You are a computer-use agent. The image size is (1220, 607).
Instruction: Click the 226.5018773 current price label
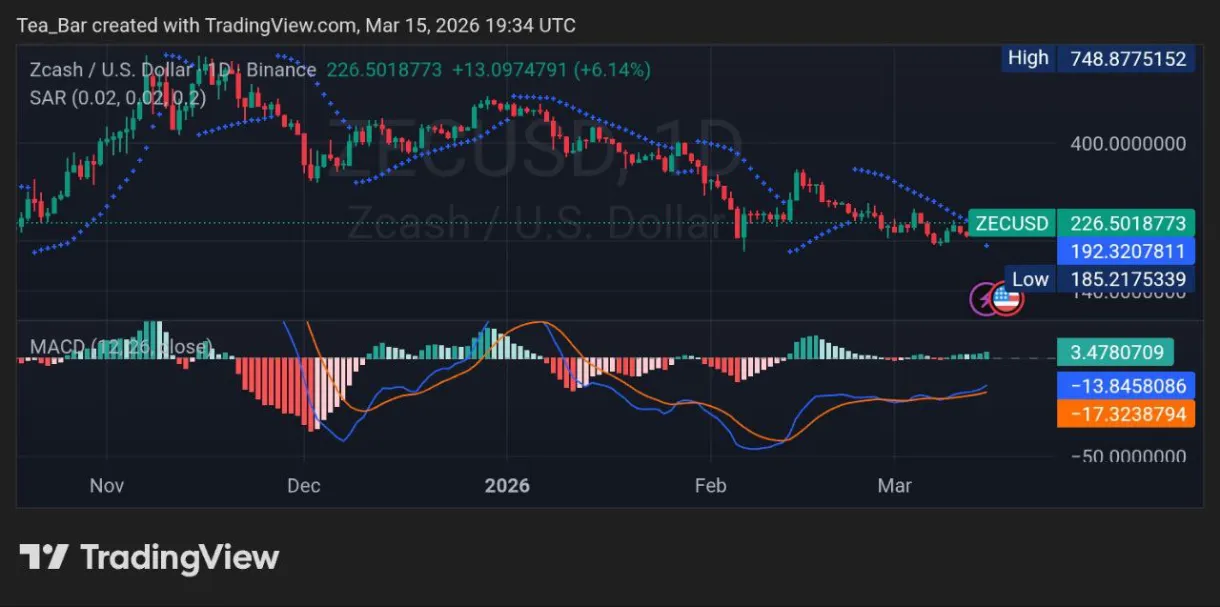tap(1126, 223)
